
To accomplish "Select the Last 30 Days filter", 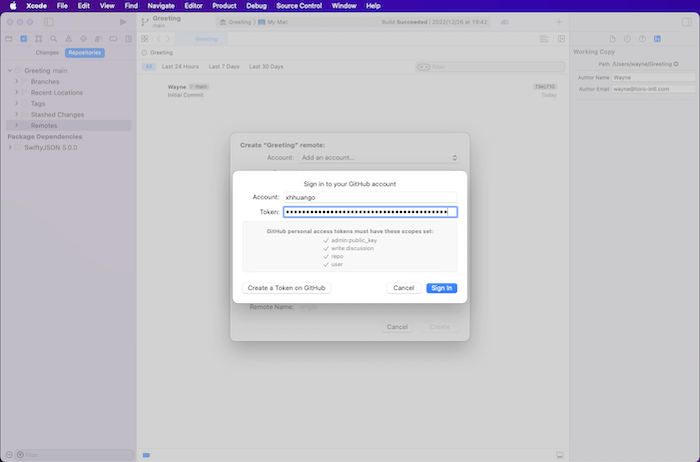I will pos(266,67).
